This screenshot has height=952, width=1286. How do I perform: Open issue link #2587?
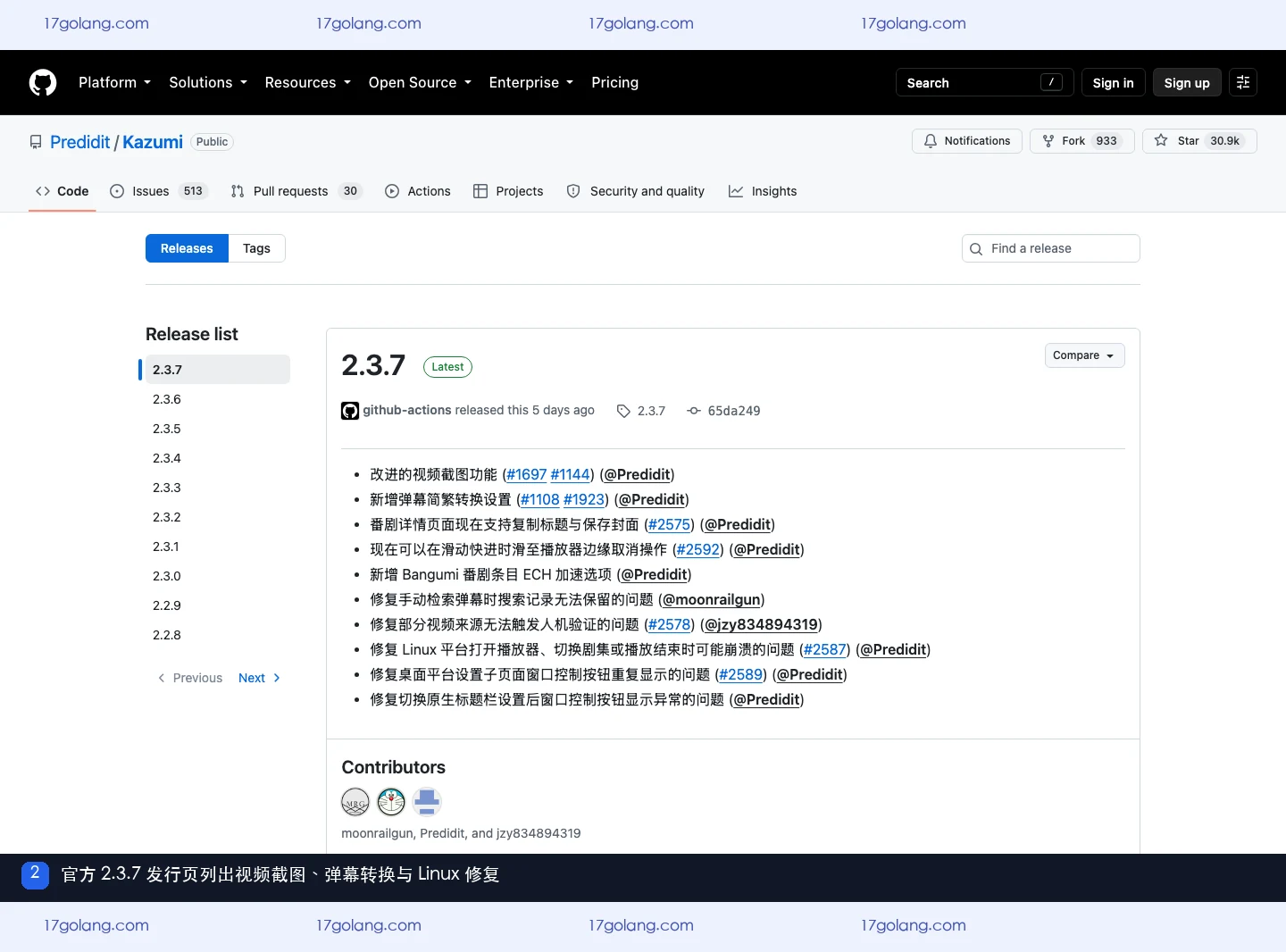(824, 649)
